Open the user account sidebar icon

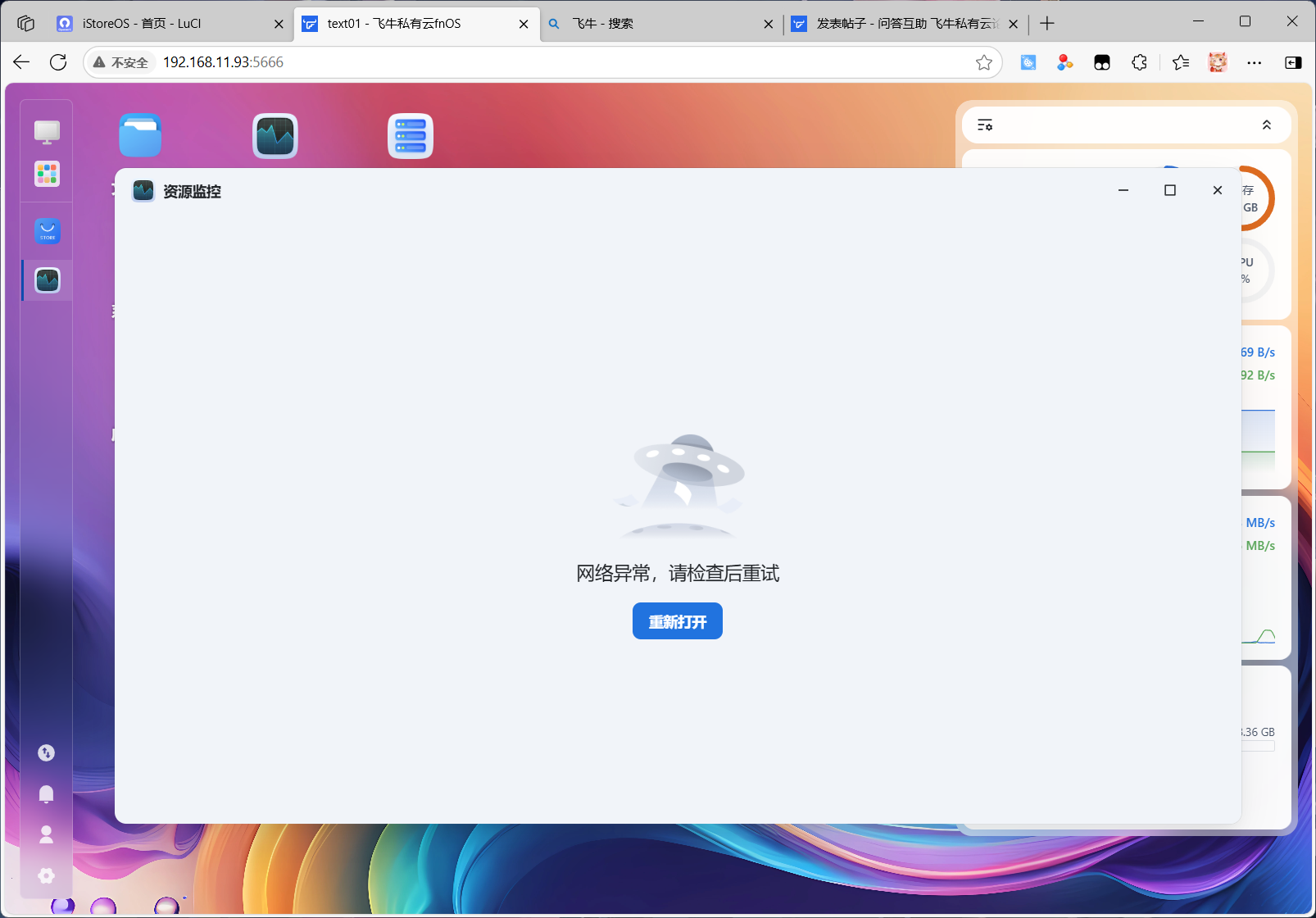[x=47, y=834]
